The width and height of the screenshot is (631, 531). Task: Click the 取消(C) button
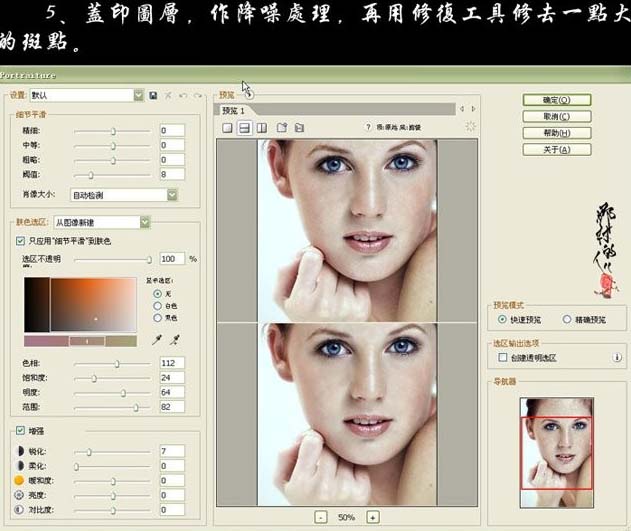tap(557, 116)
